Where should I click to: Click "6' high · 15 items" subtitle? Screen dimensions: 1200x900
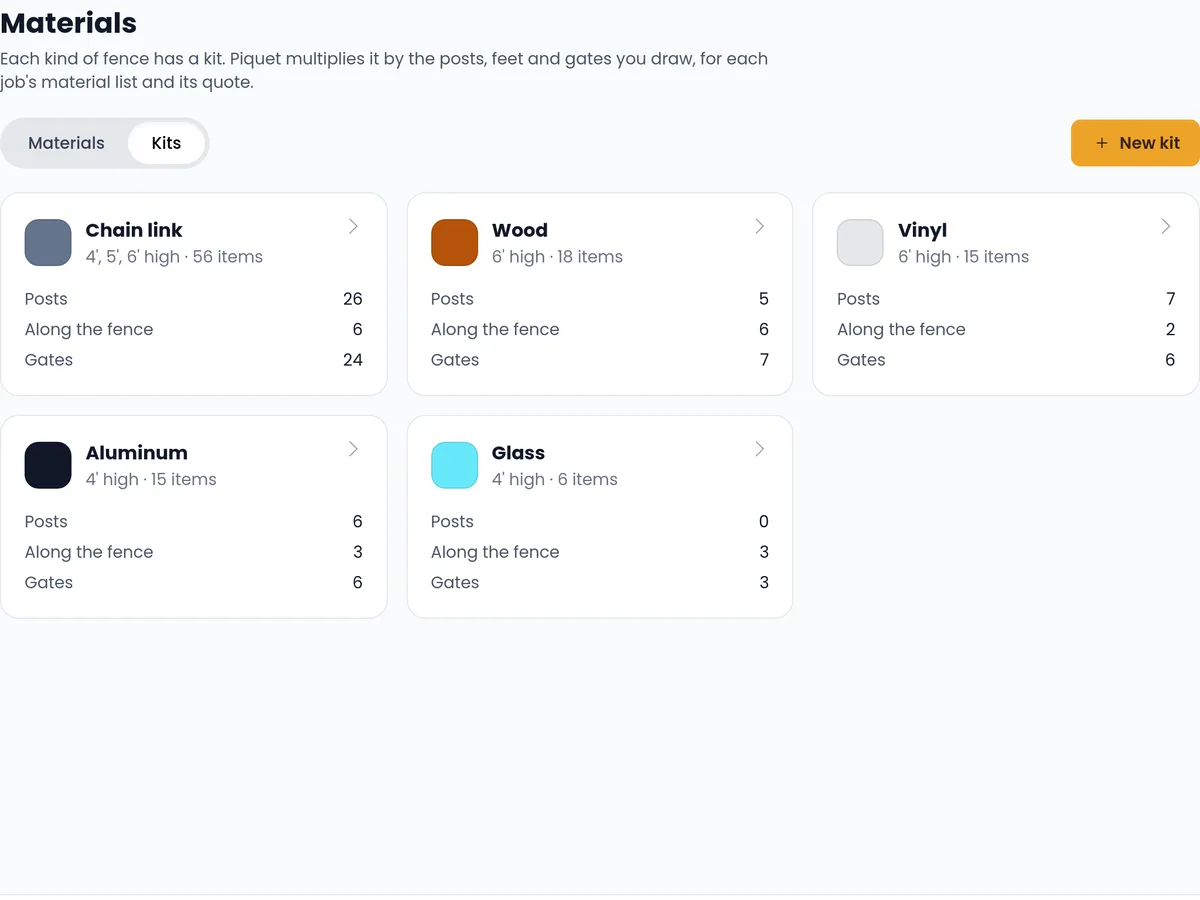(x=963, y=257)
